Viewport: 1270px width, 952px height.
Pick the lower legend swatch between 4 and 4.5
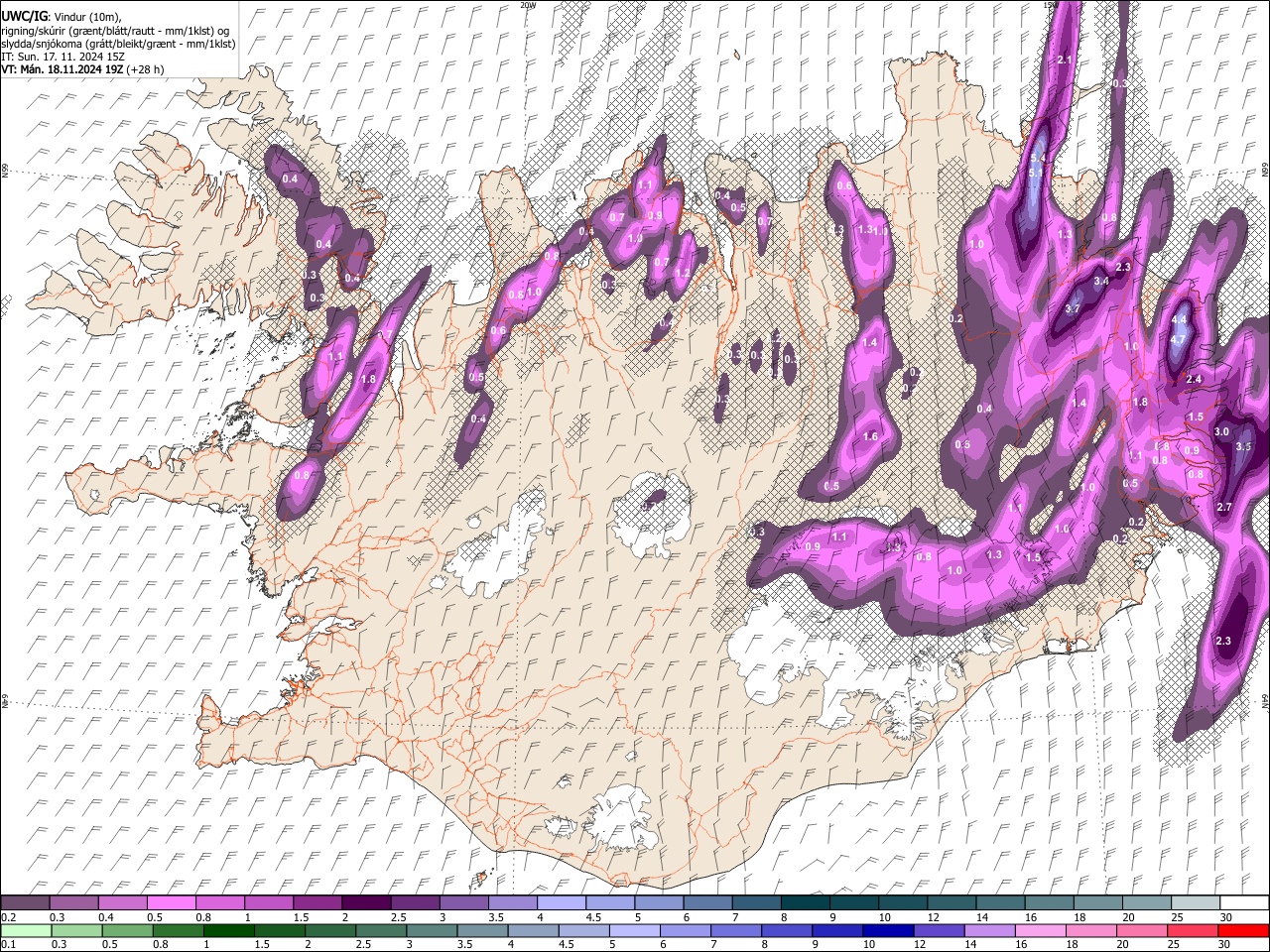534,930
